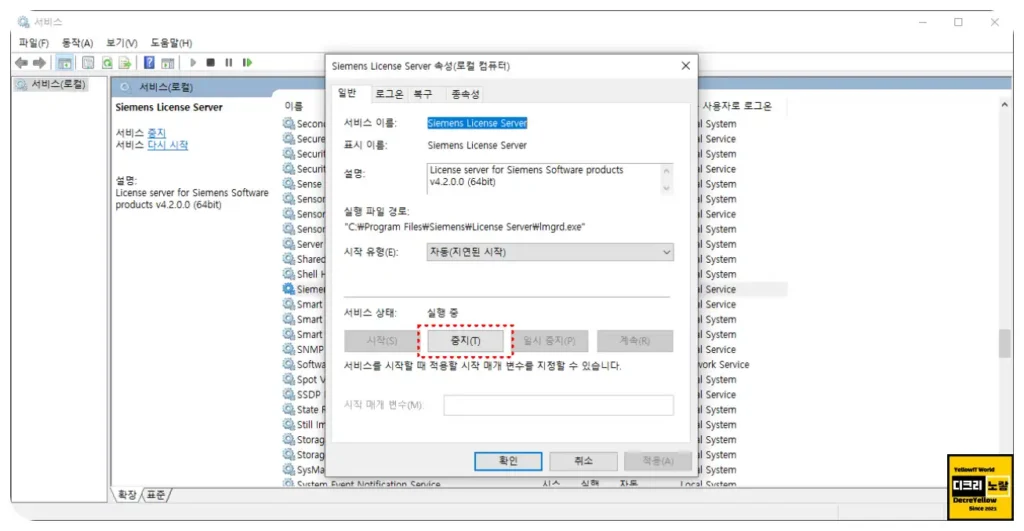Click the services list vertical scrollbar thumb
Viewport: 1024px width, 531px height.
pos(1004,344)
